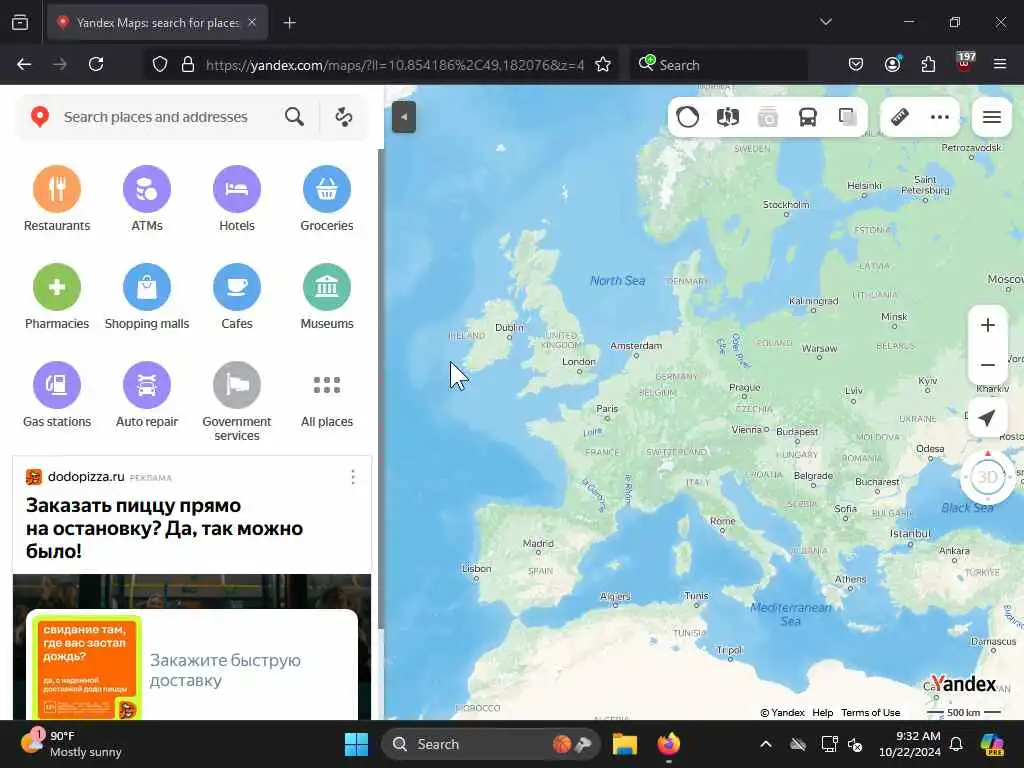This screenshot has width=1024, height=768.
Task: Click the Help link on map
Action: pyautogui.click(x=822, y=712)
